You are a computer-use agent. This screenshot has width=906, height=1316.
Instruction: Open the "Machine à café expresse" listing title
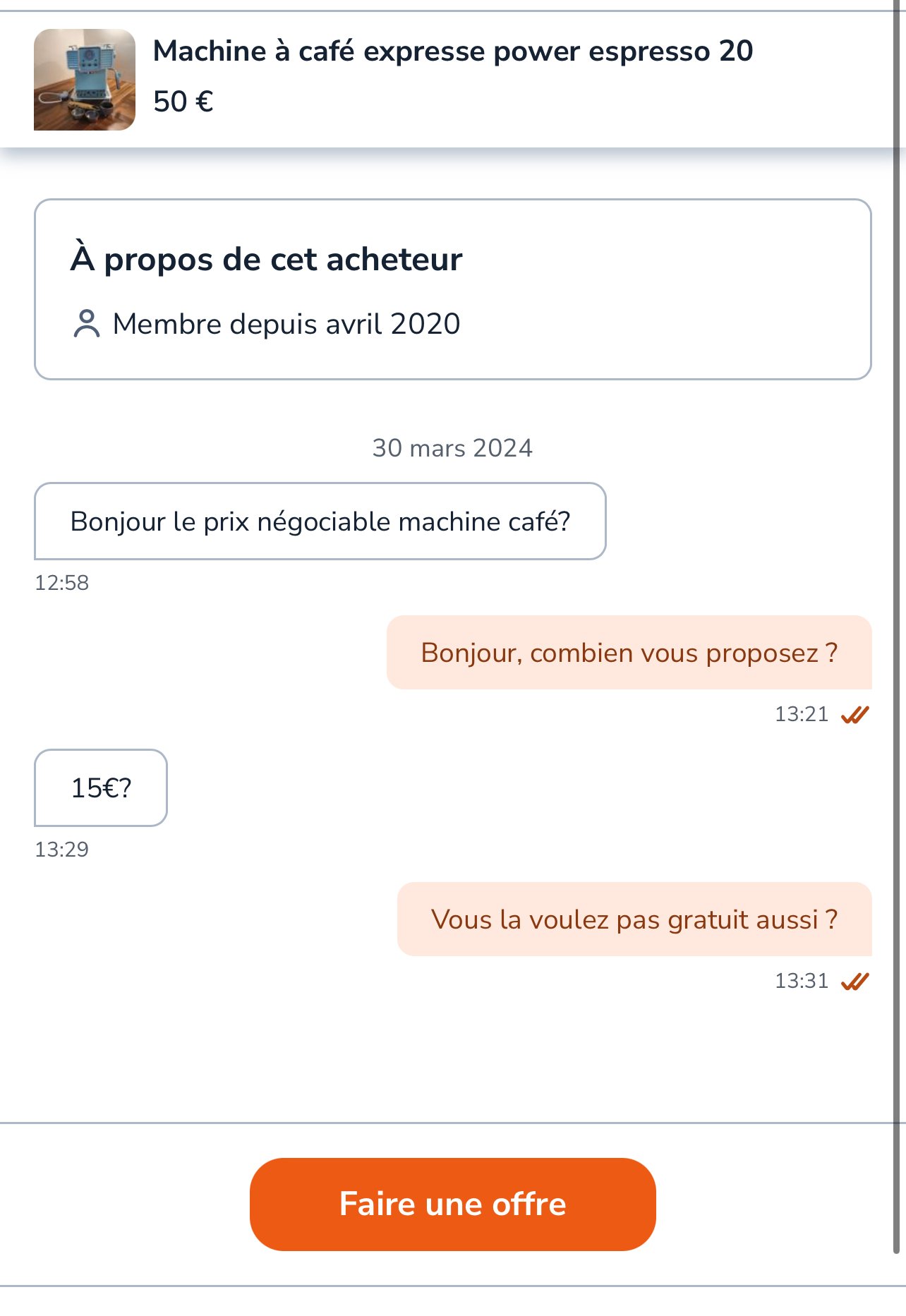point(453,52)
